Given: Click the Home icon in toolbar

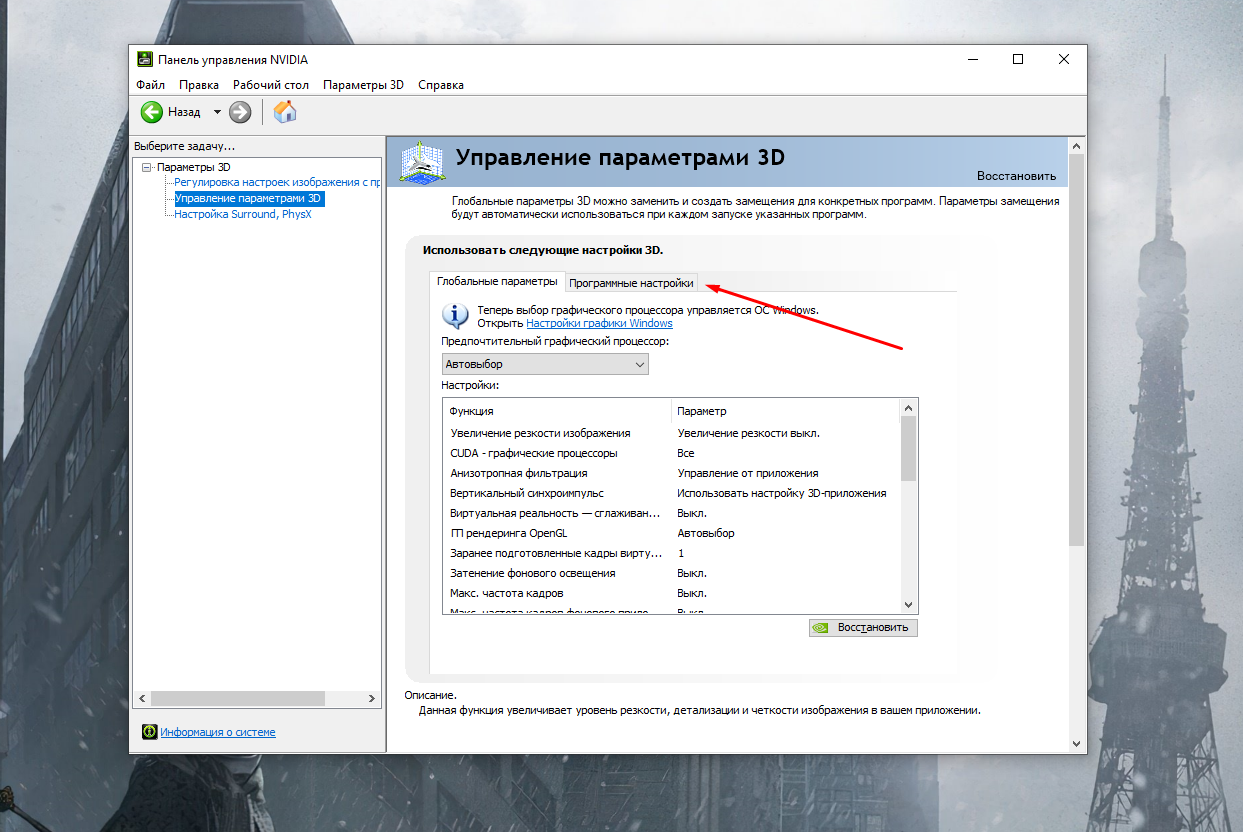Looking at the screenshot, I should [x=285, y=112].
